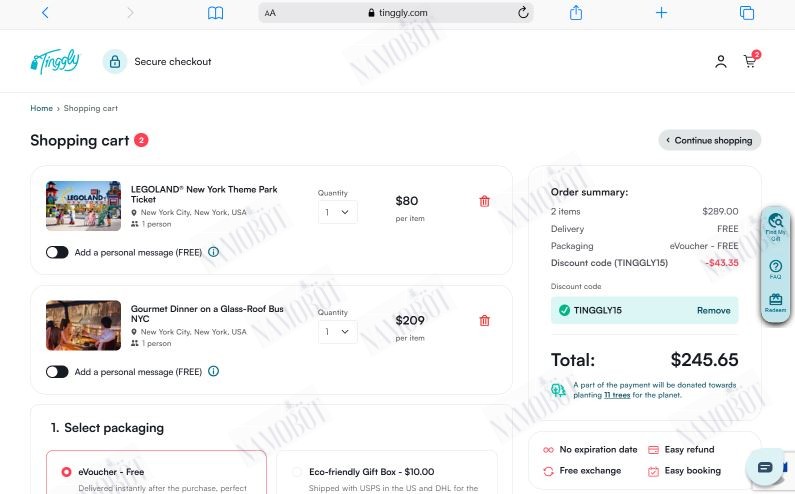Click the tinggly.com address bar
This screenshot has height=494, width=795.
[x=395, y=13]
